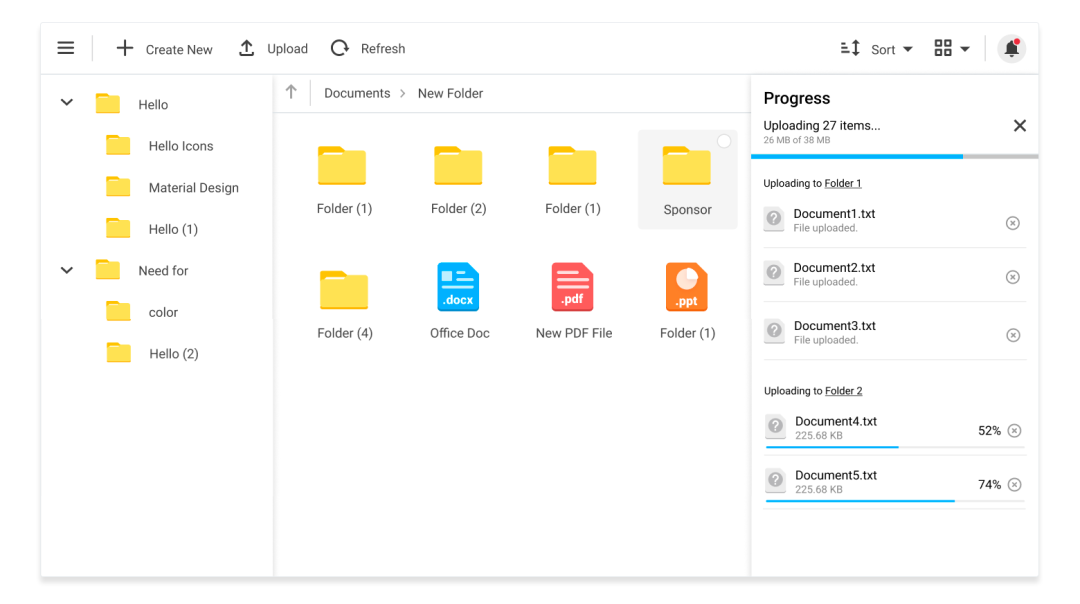Open the Folder (2) folder icon
1080x604 pixels.
458,165
